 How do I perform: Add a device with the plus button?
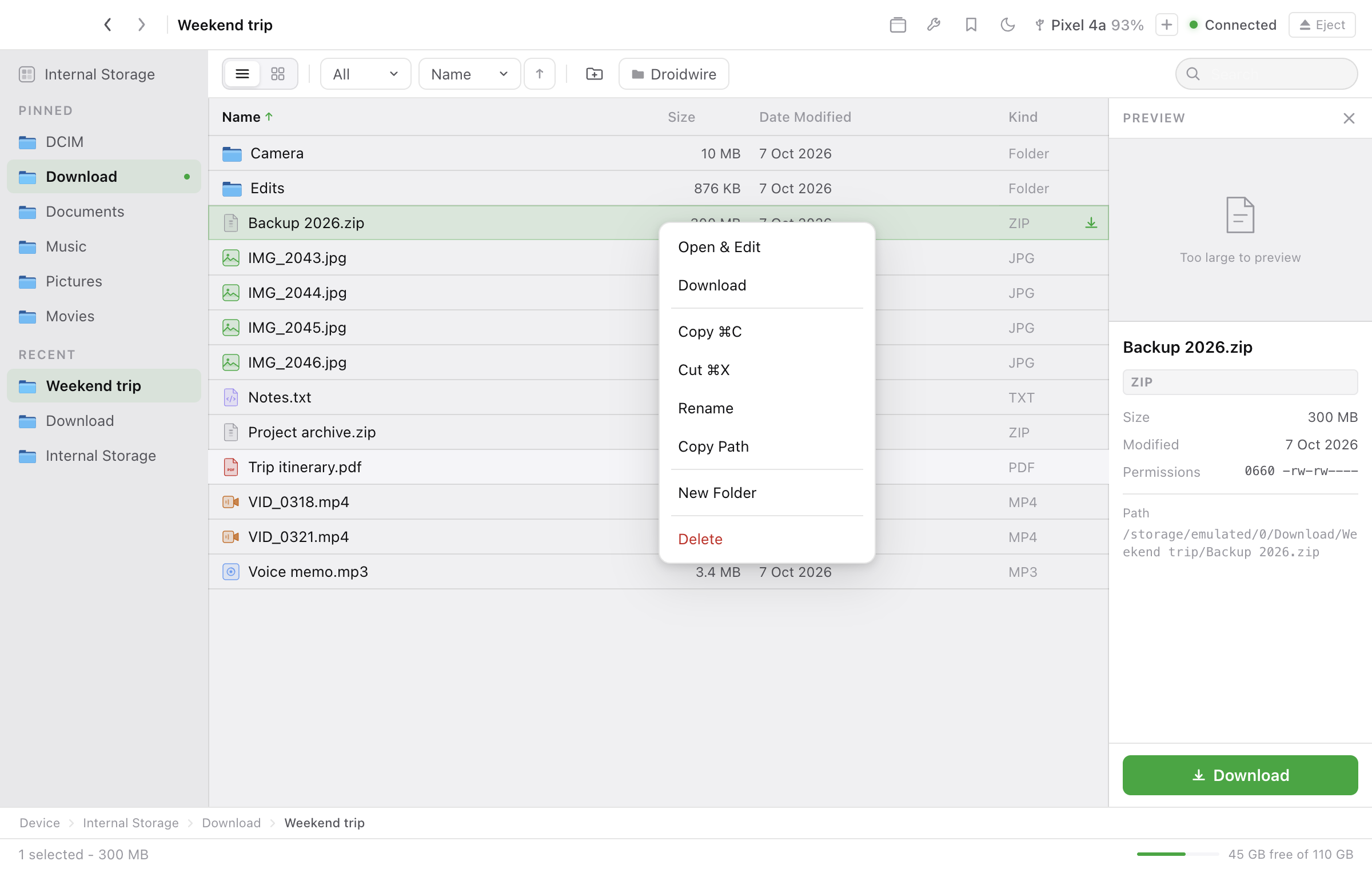(x=1166, y=25)
